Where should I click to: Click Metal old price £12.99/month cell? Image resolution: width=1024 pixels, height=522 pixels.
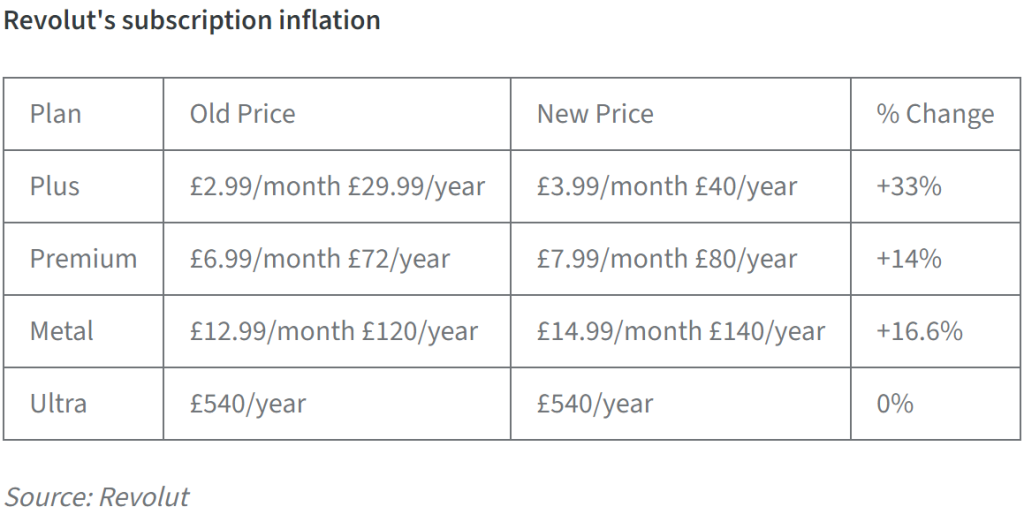[x=337, y=331]
